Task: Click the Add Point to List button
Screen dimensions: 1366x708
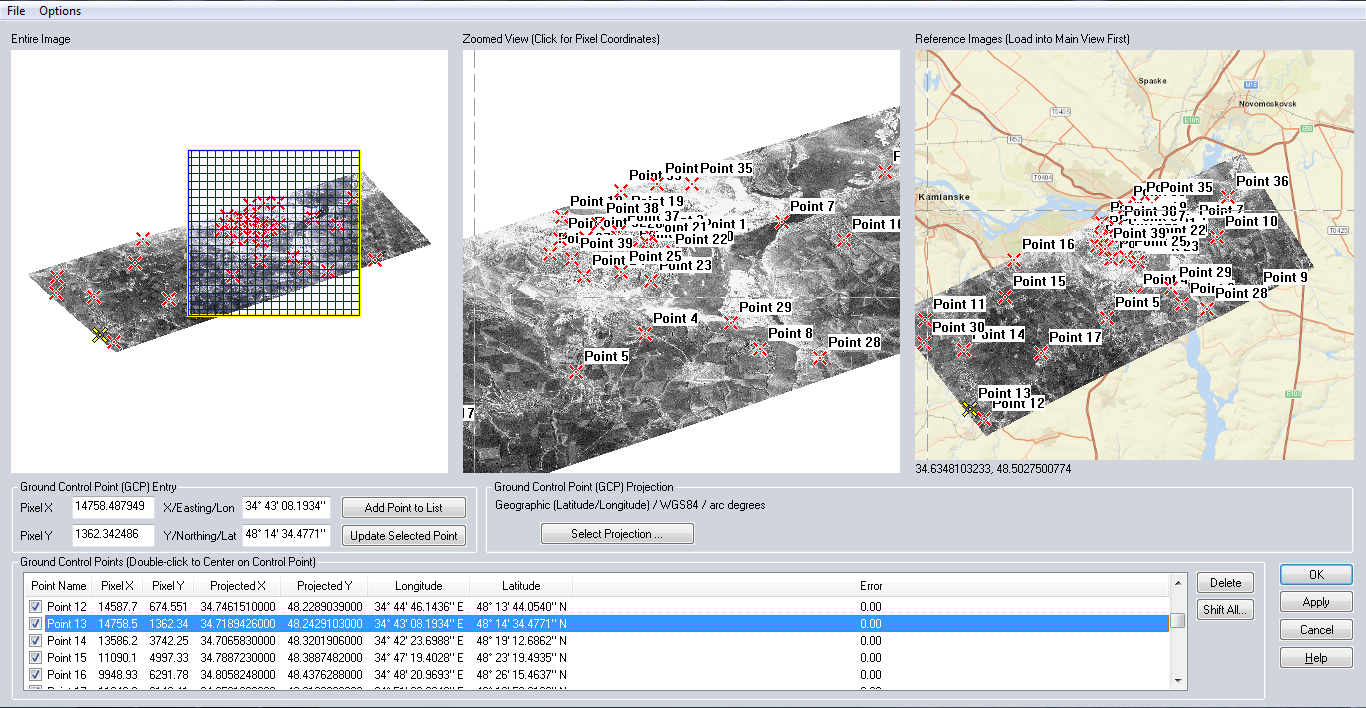Action: pos(404,508)
